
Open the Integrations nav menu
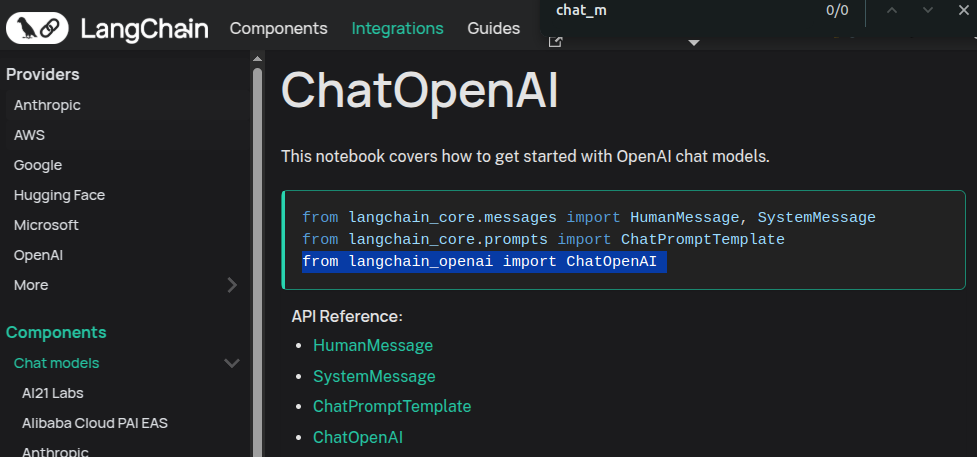[x=398, y=29]
